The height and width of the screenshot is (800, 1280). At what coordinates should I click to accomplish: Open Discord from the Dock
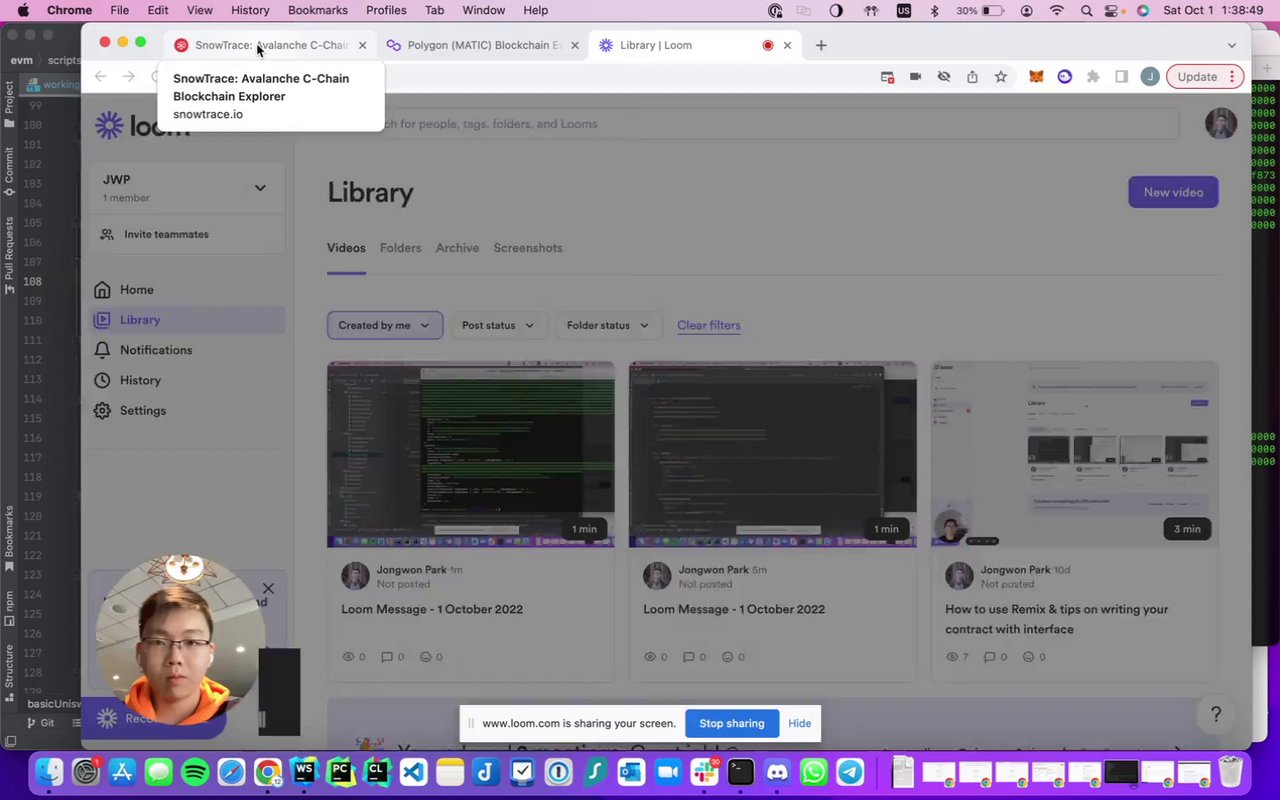pyautogui.click(x=777, y=772)
